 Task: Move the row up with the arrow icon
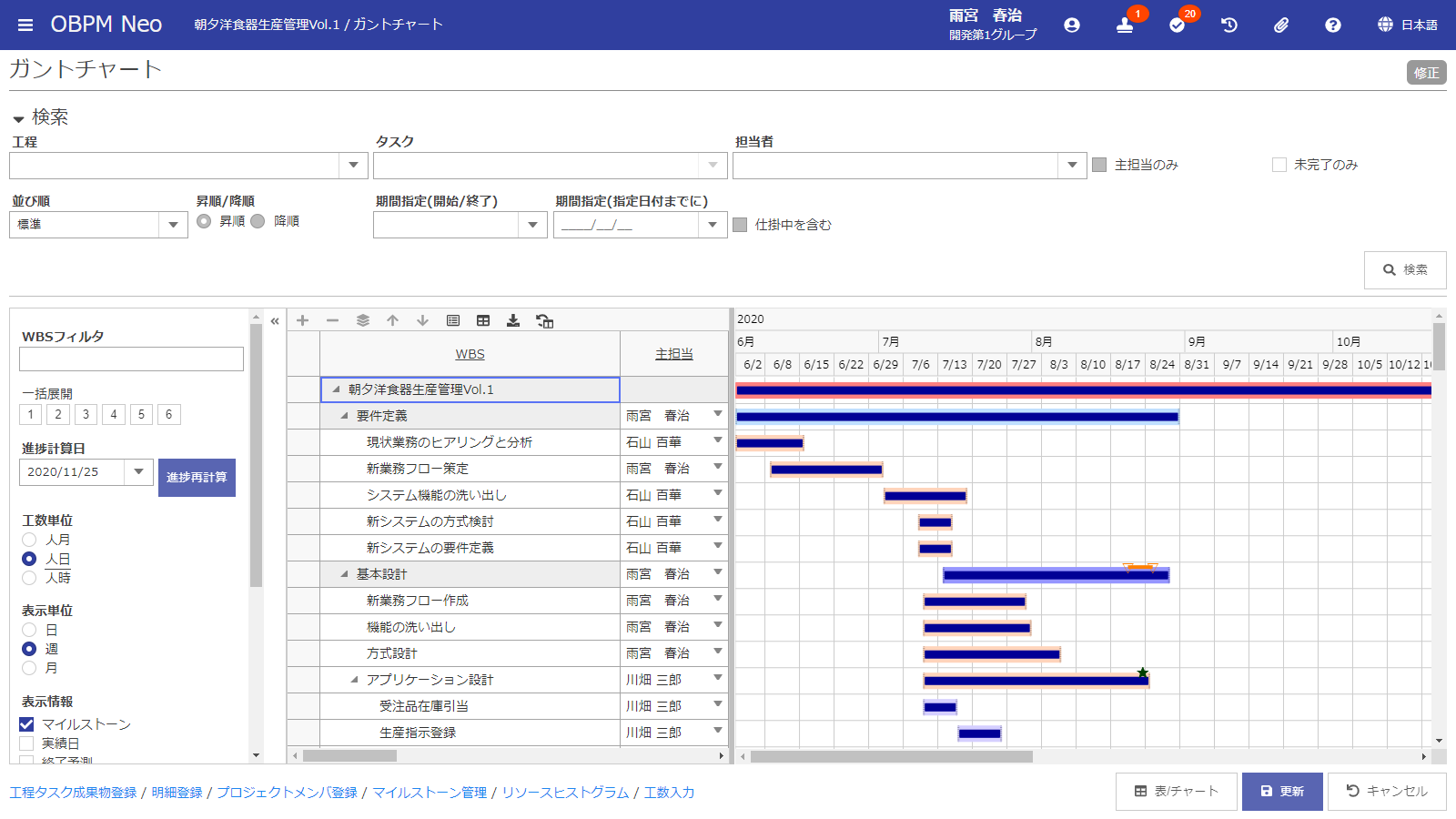tap(393, 320)
